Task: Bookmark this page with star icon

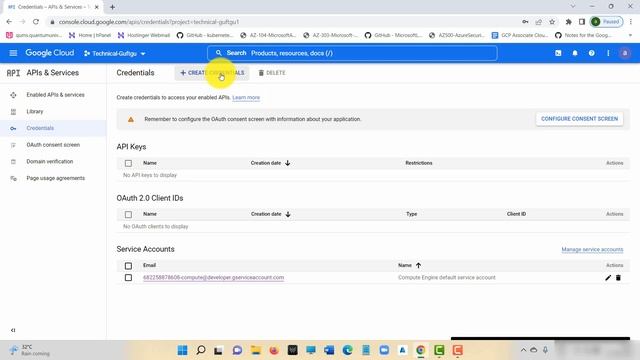Action: (x=552, y=22)
